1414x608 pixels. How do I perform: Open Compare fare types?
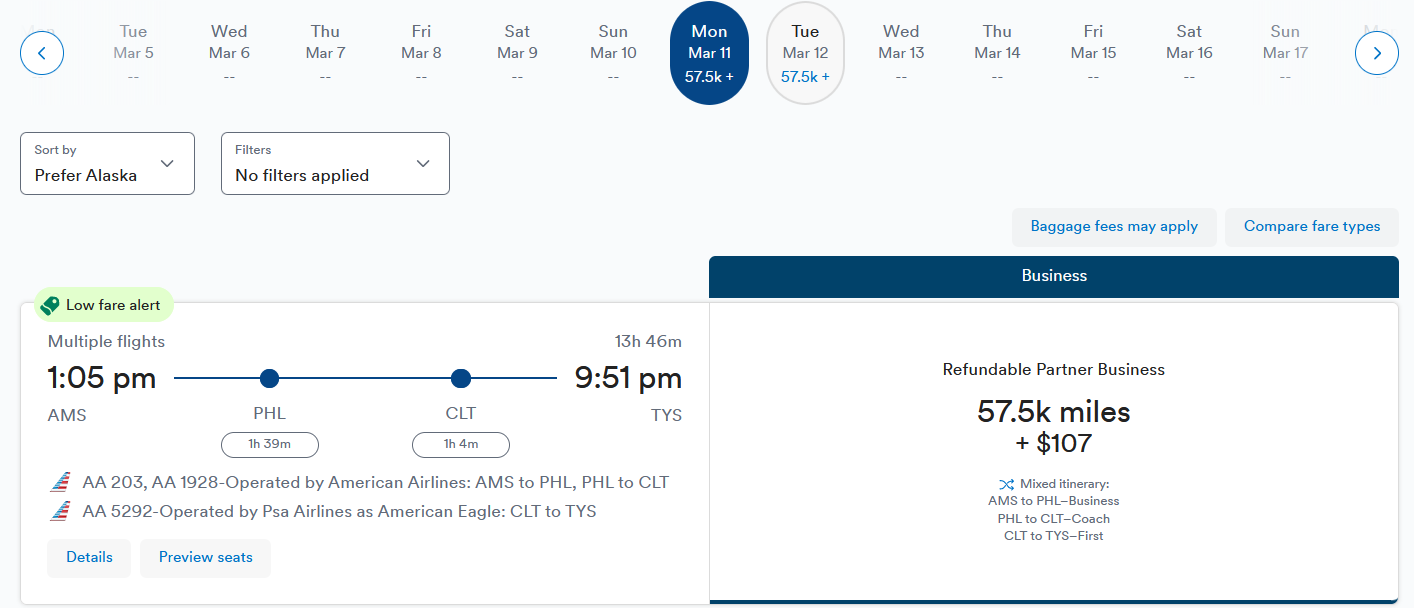(x=1312, y=227)
